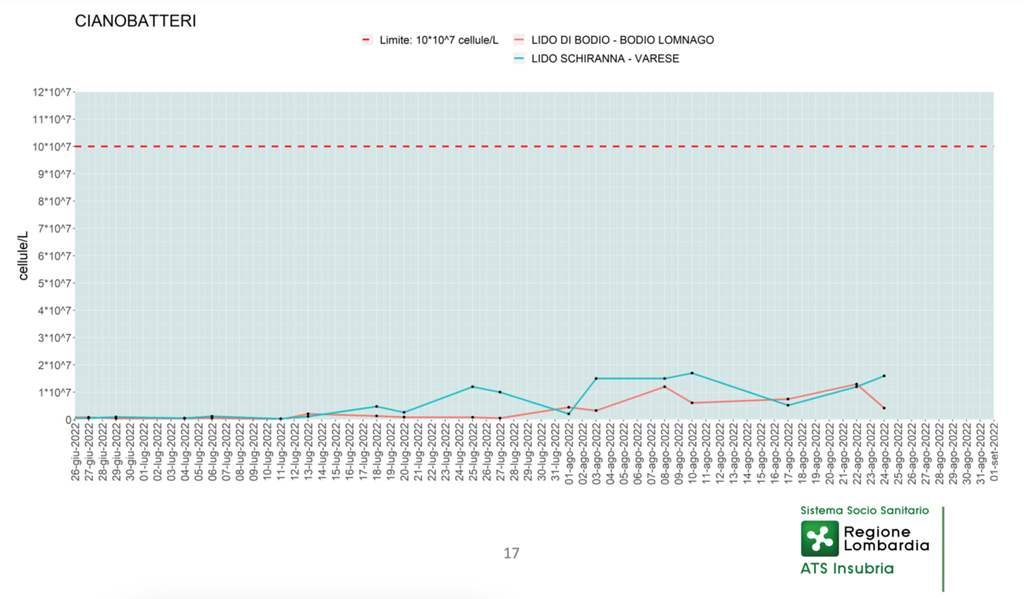Click the Sistema Socio Sanitario text
The height and width of the screenshot is (599, 1024).
(x=864, y=510)
